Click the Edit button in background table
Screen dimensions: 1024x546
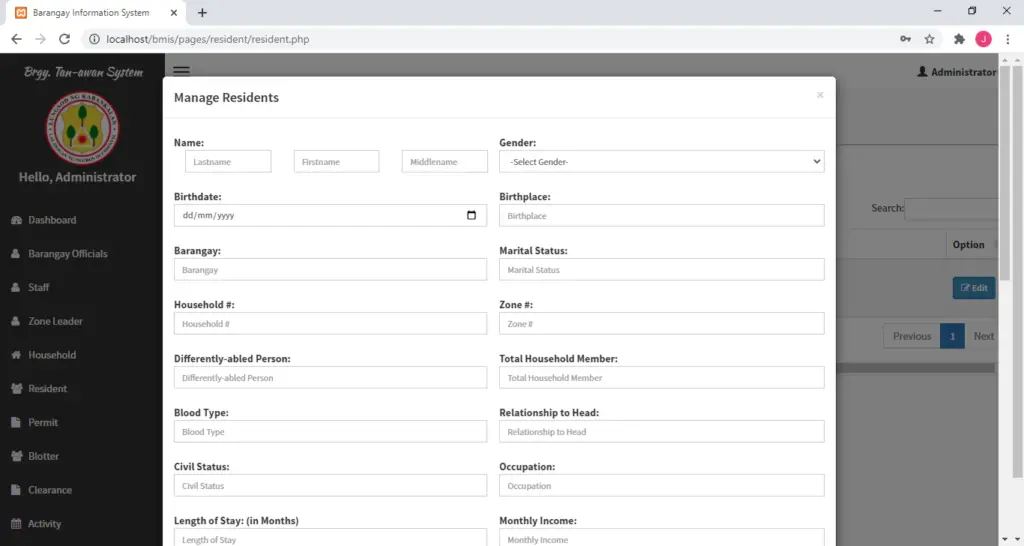tap(974, 288)
